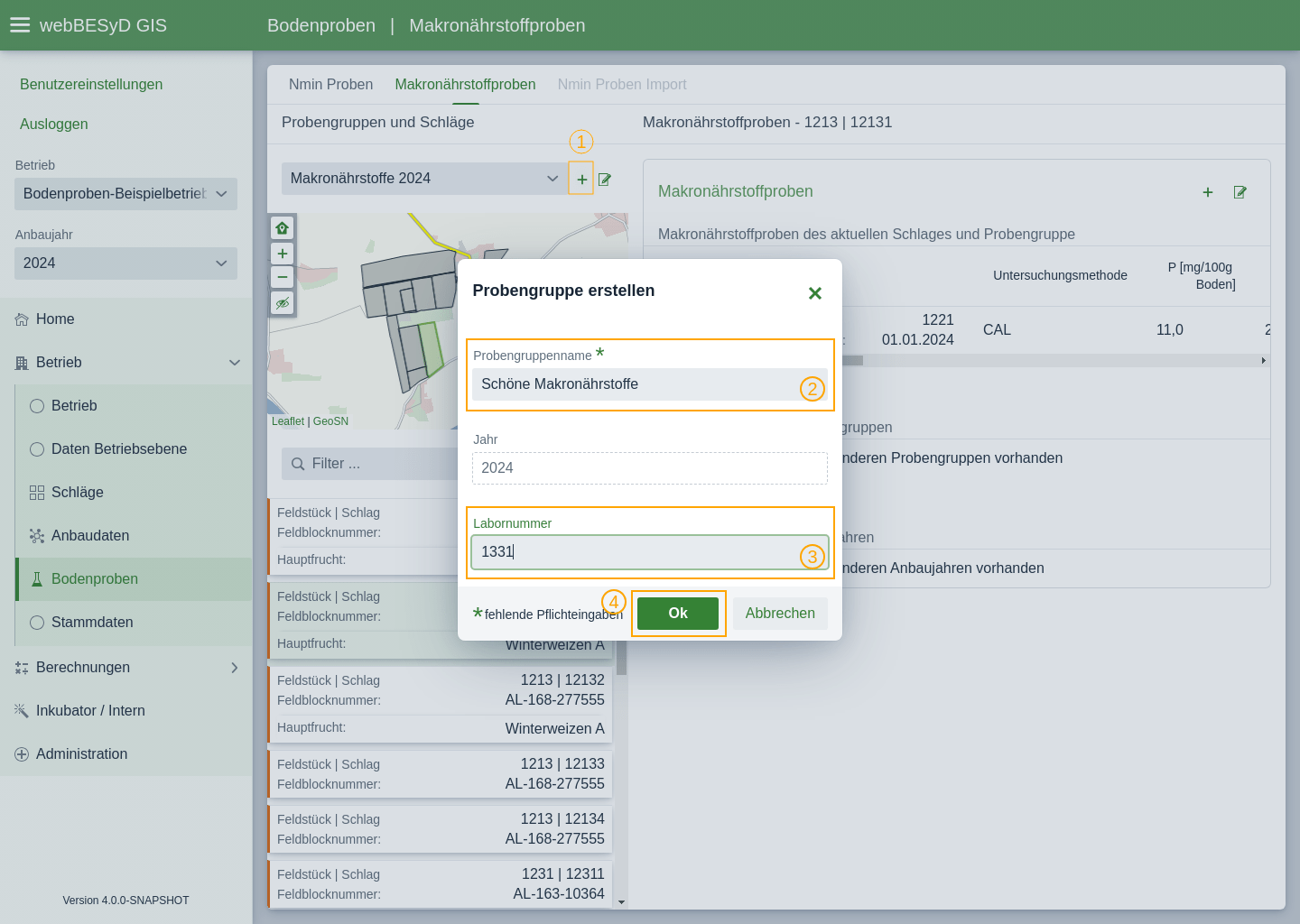Click the Betrieb building icon
This screenshot has height=924, width=1300.
pos(22,363)
